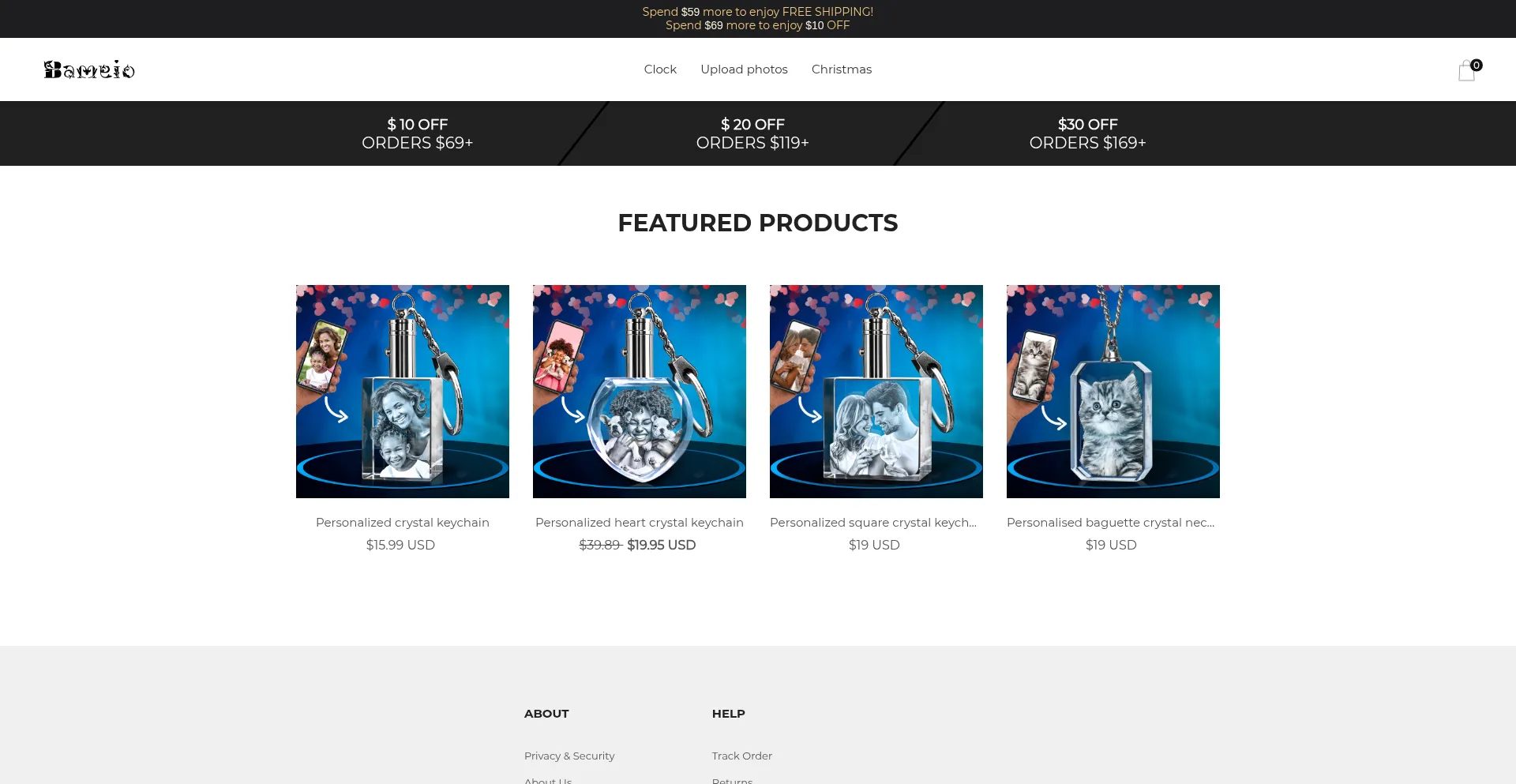Click the $20 OFF orders $119+ banner
The height and width of the screenshot is (784, 1516).
coord(752,133)
